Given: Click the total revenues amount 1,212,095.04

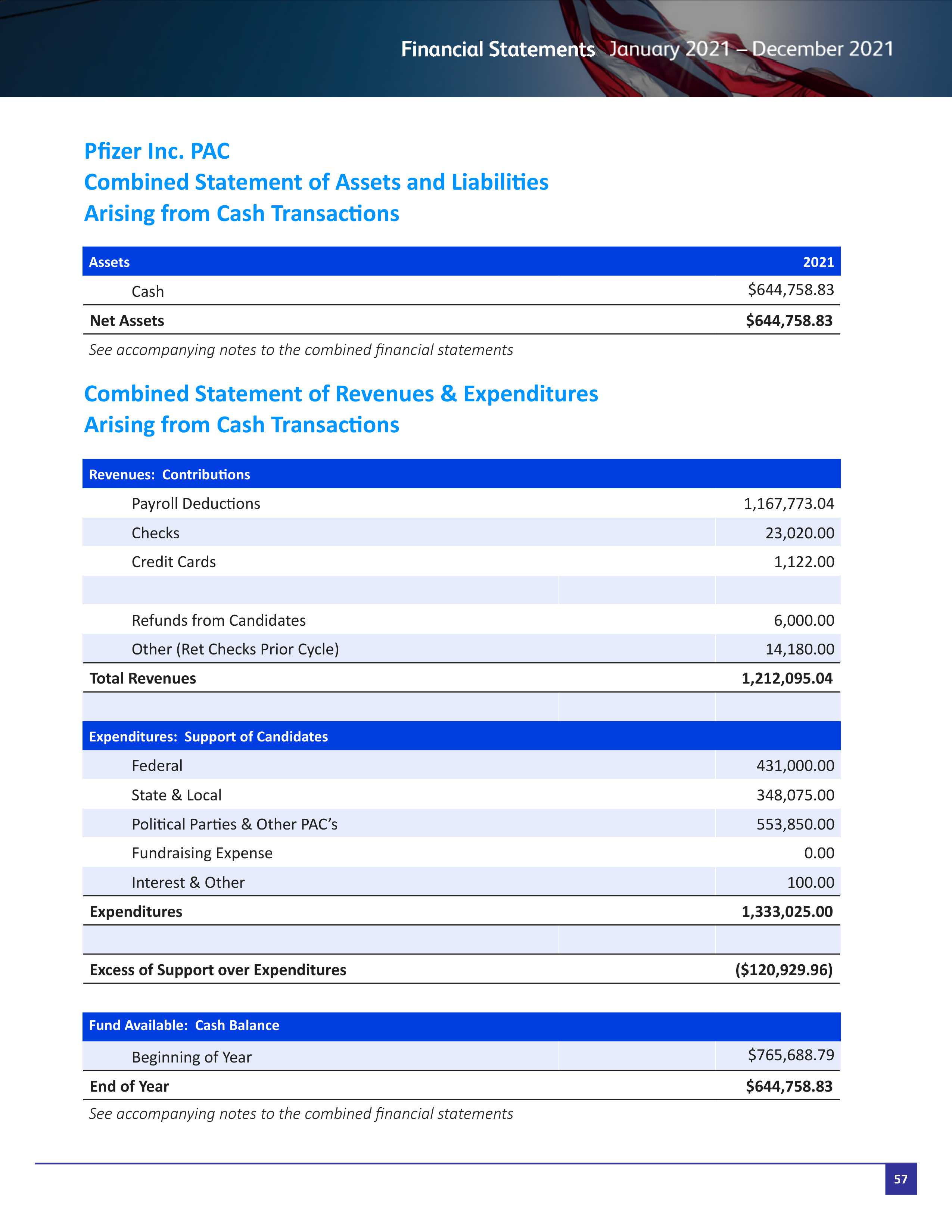Looking at the screenshot, I should coord(787,679).
